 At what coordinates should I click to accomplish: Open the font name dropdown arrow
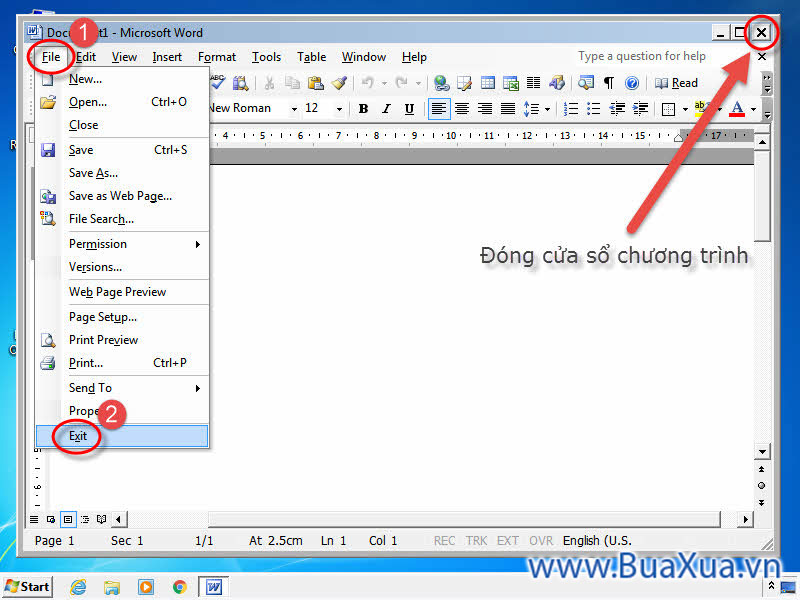294,109
